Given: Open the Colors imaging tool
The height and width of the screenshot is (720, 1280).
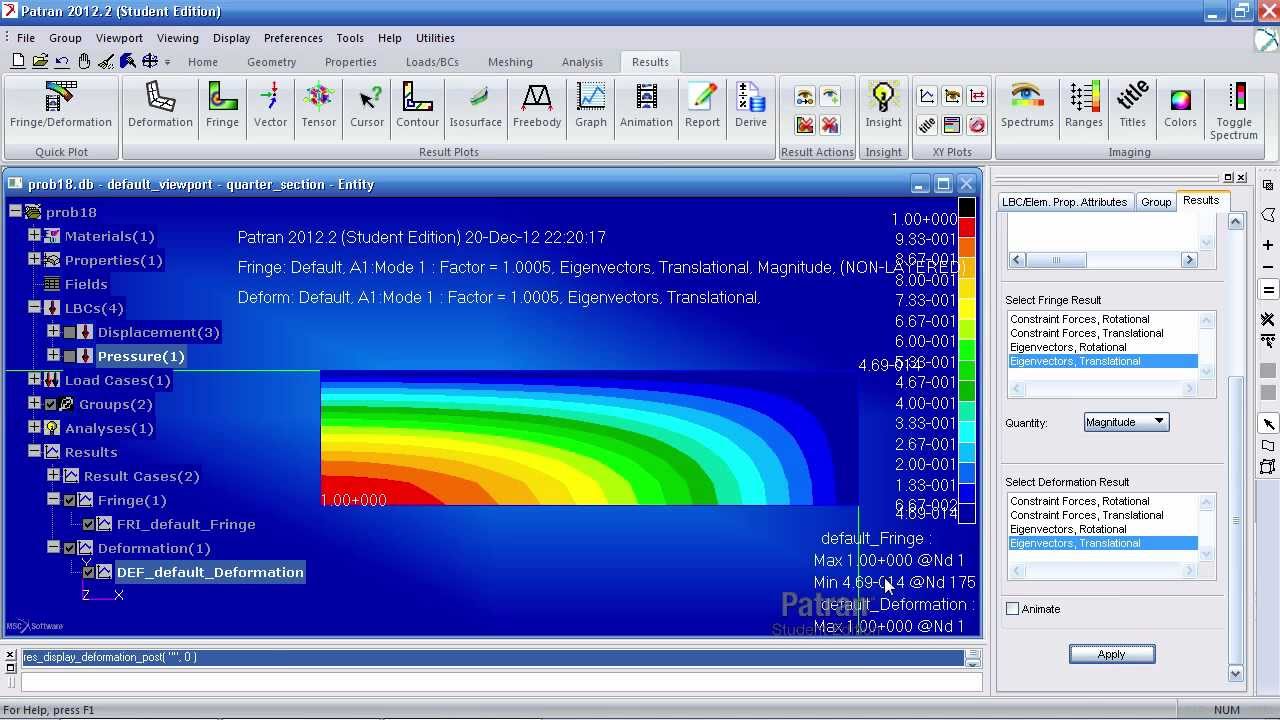Looking at the screenshot, I should (1180, 106).
